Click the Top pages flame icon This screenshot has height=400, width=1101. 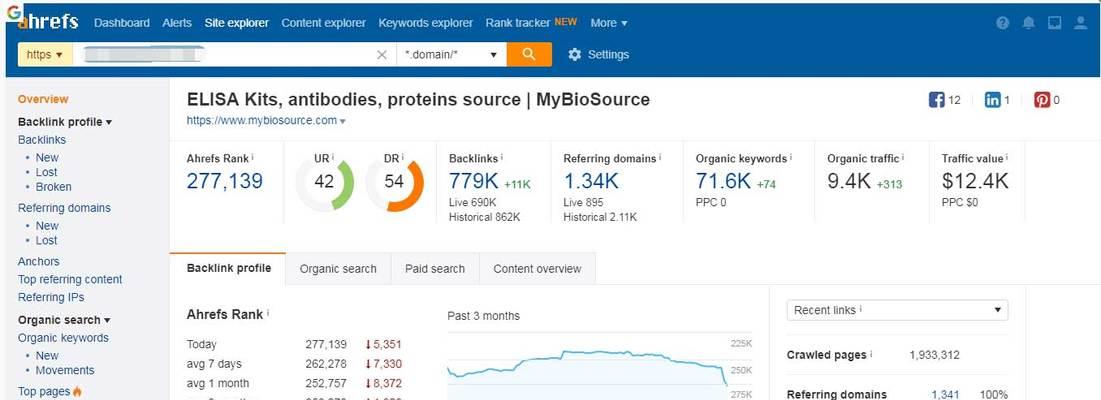pyautogui.click(x=77, y=392)
